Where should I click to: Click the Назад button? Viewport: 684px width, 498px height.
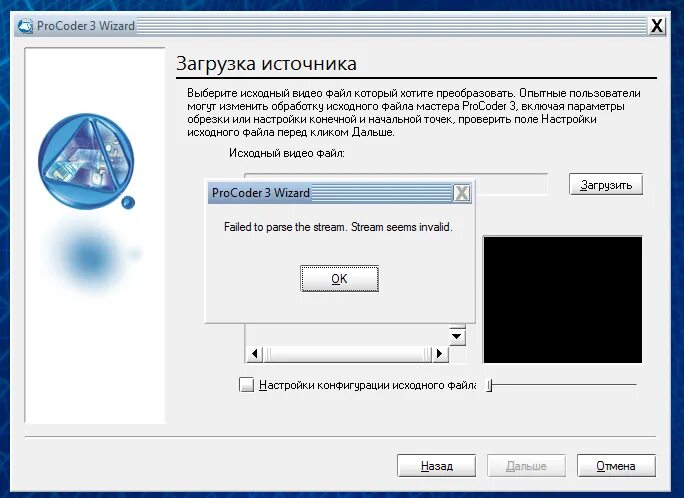click(436, 466)
